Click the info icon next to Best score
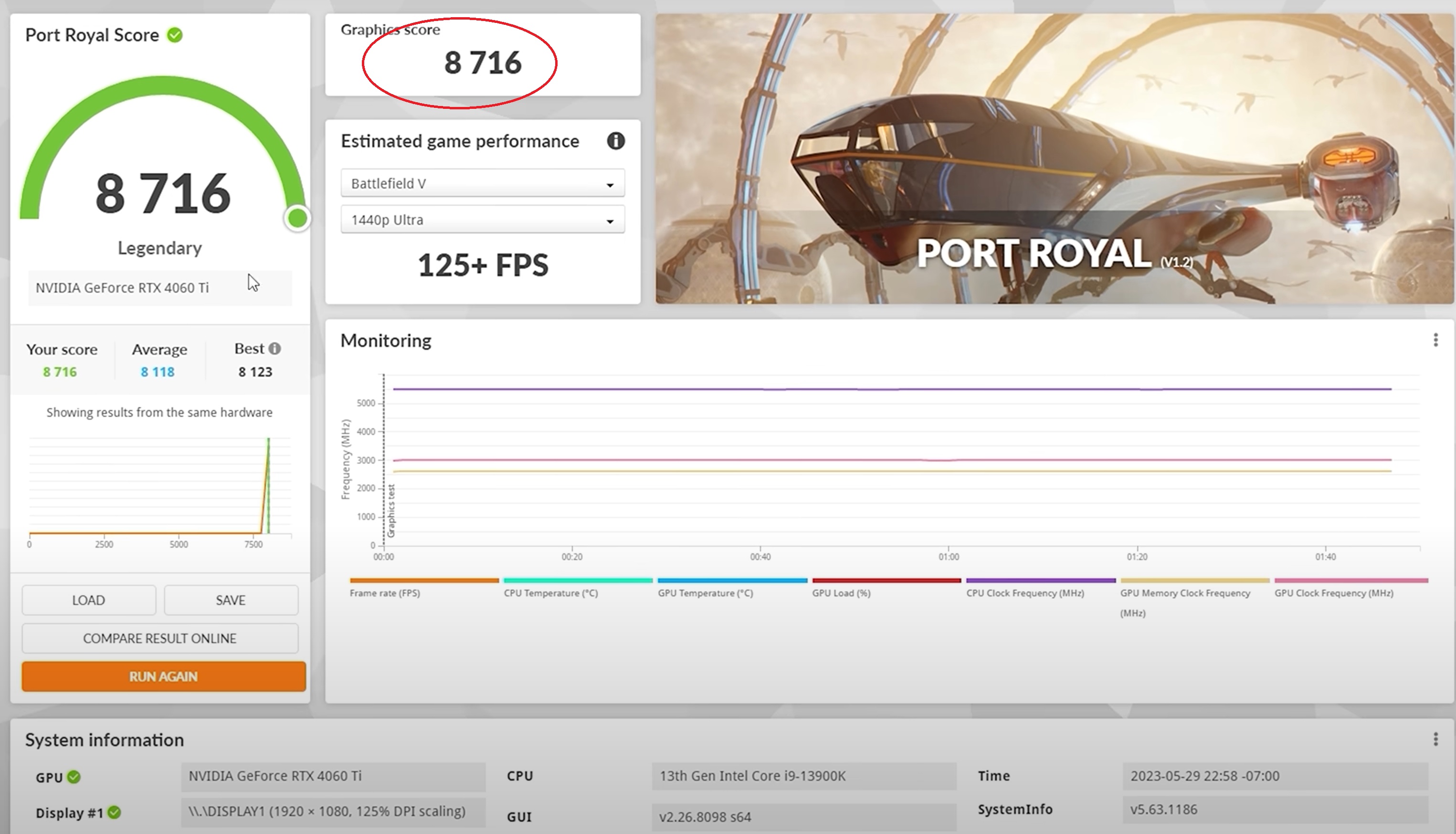Screen dimensions: 1456x834 (x=275, y=348)
